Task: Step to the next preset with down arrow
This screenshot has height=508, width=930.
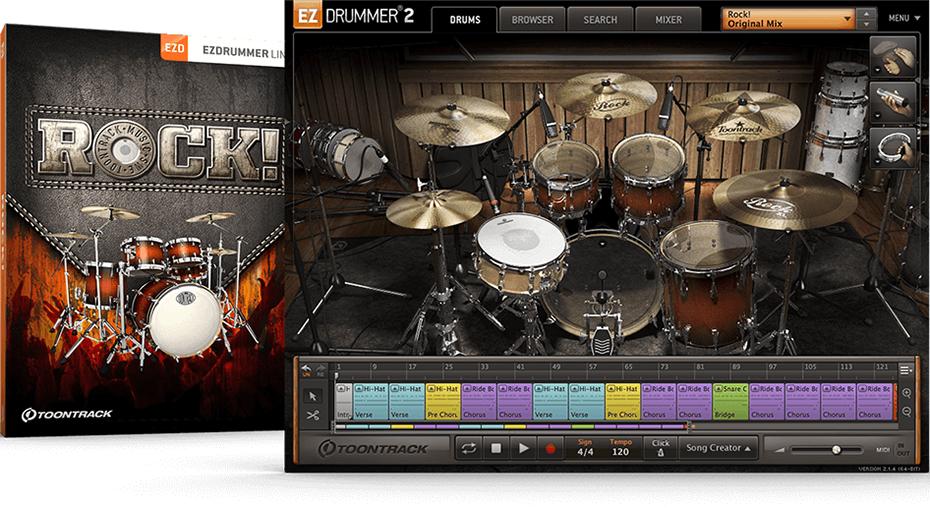Action: click(x=867, y=24)
